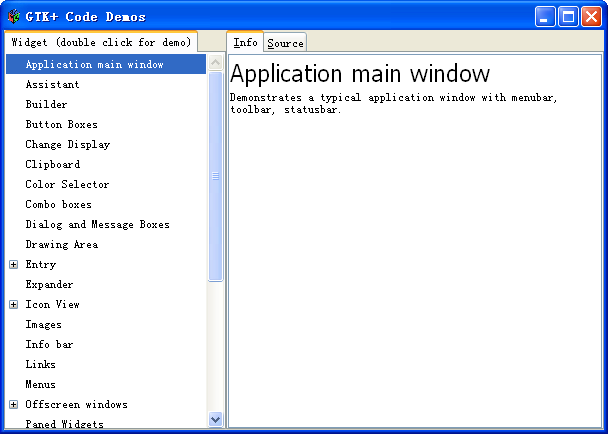This screenshot has height=434, width=608.
Task: Click the description text starting with 'Demonstrates'
Action: [x=394, y=104]
